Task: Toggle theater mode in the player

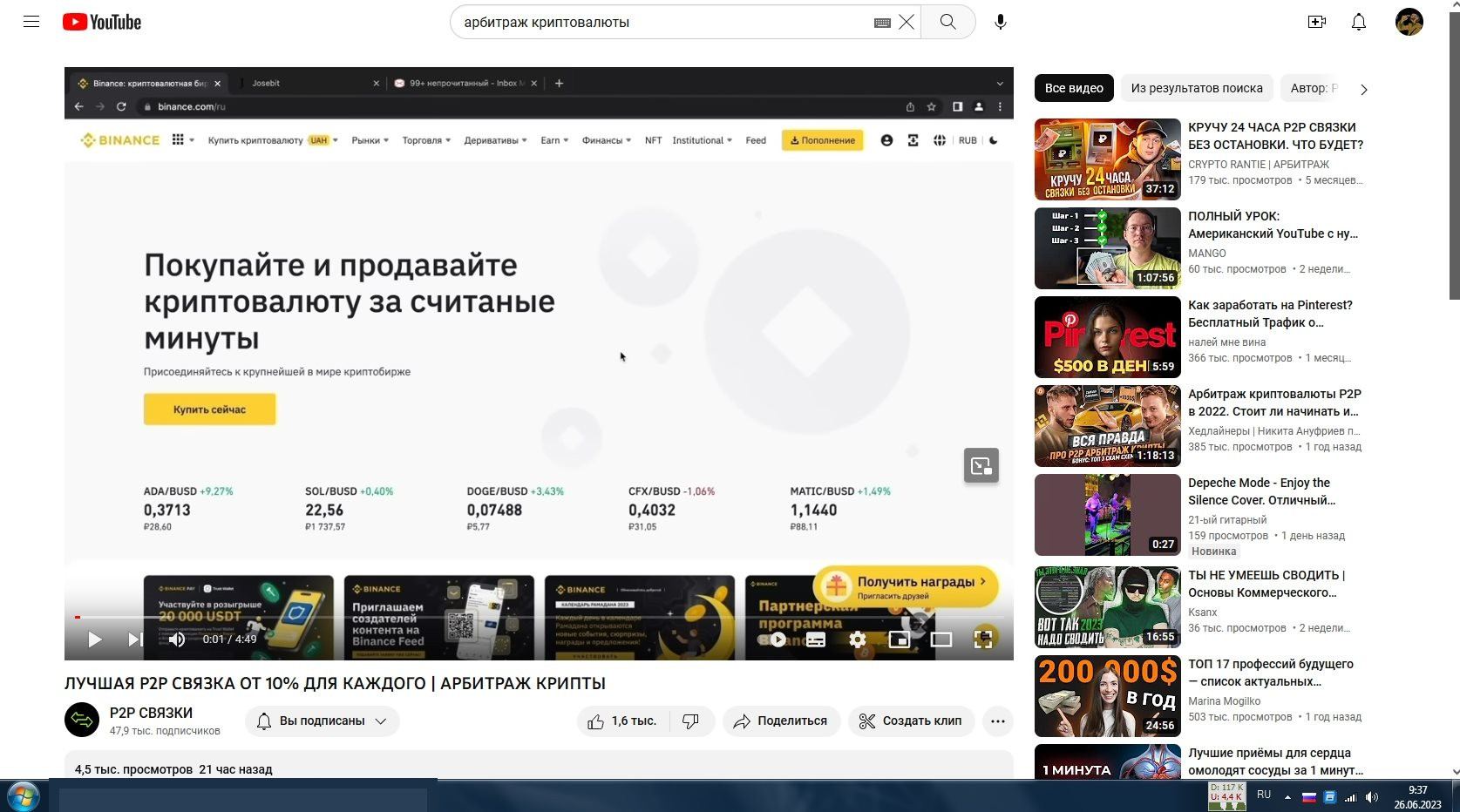Action: pos(941,639)
